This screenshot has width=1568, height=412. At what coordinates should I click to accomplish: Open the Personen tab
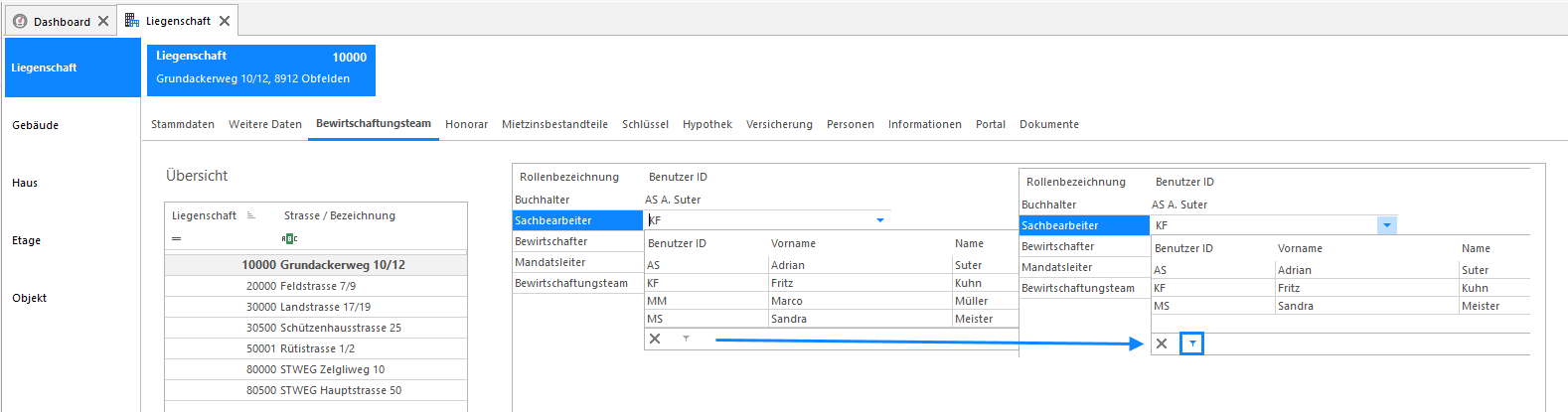point(851,124)
